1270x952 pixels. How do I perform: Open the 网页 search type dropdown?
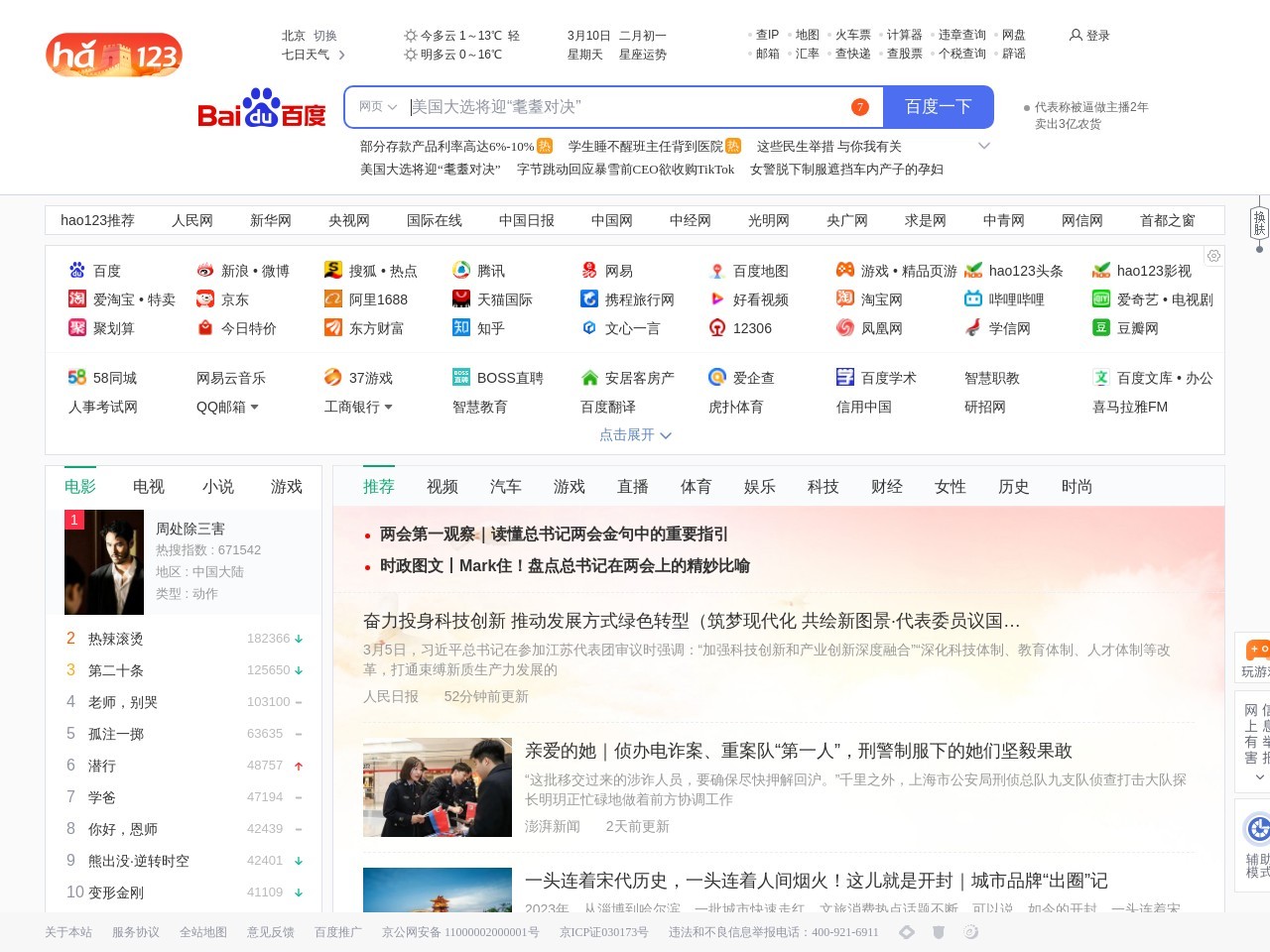(378, 107)
